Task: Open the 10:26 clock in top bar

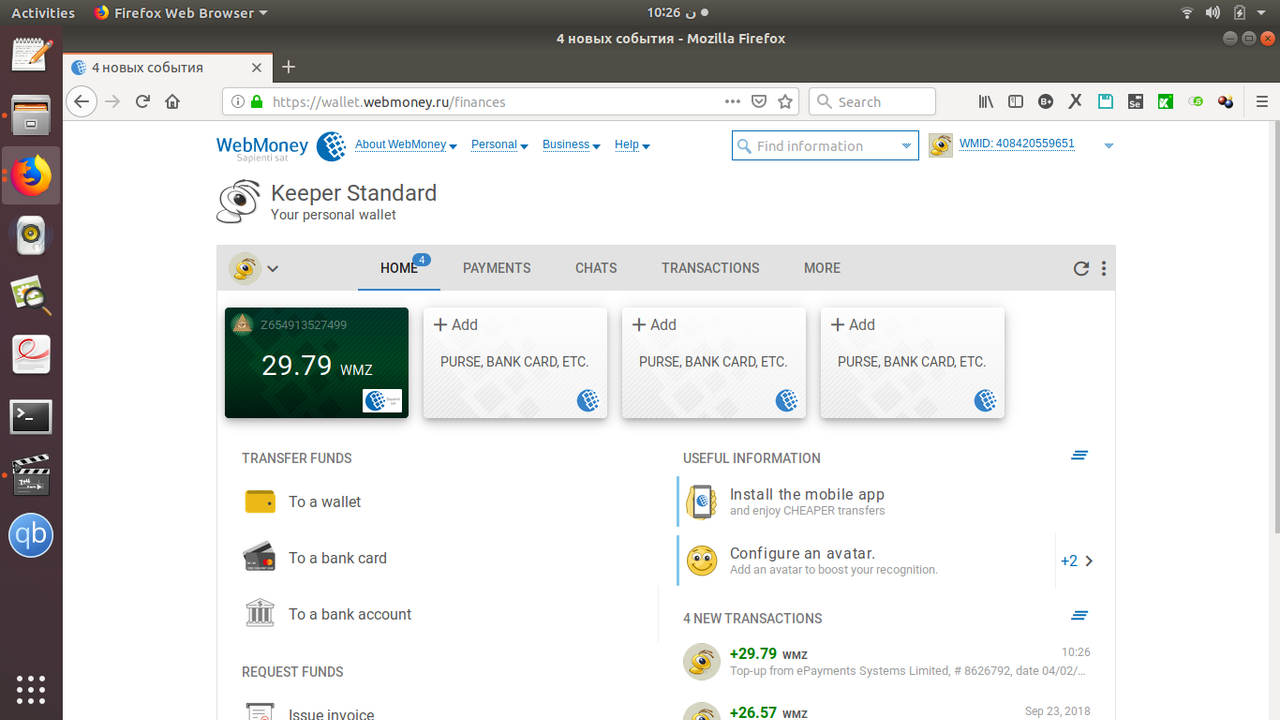Action: 677,13
